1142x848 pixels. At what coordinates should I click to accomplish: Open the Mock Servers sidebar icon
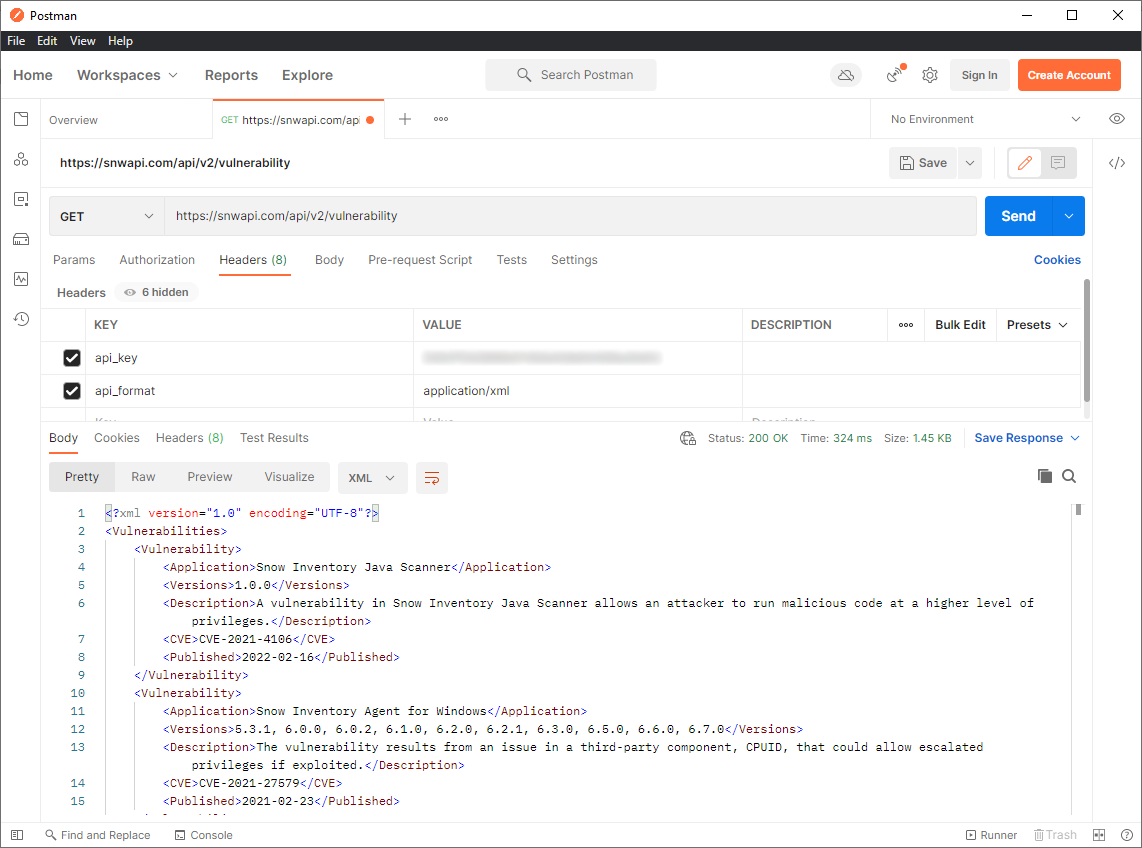21,239
